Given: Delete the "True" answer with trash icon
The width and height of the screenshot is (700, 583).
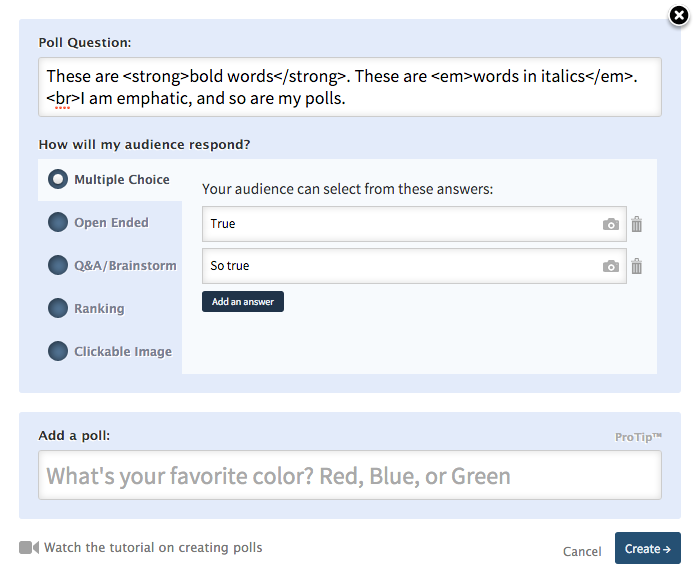Looking at the screenshot, I should tap(637, 224).
